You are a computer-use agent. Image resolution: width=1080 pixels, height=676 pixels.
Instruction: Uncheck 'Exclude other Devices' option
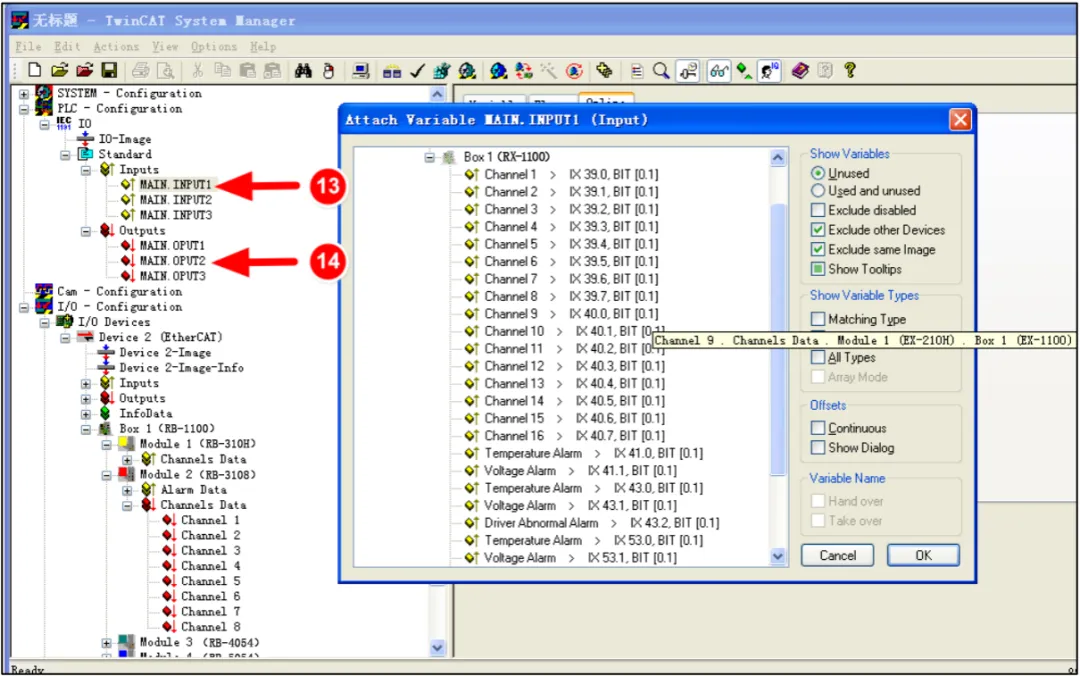[819, 230]
